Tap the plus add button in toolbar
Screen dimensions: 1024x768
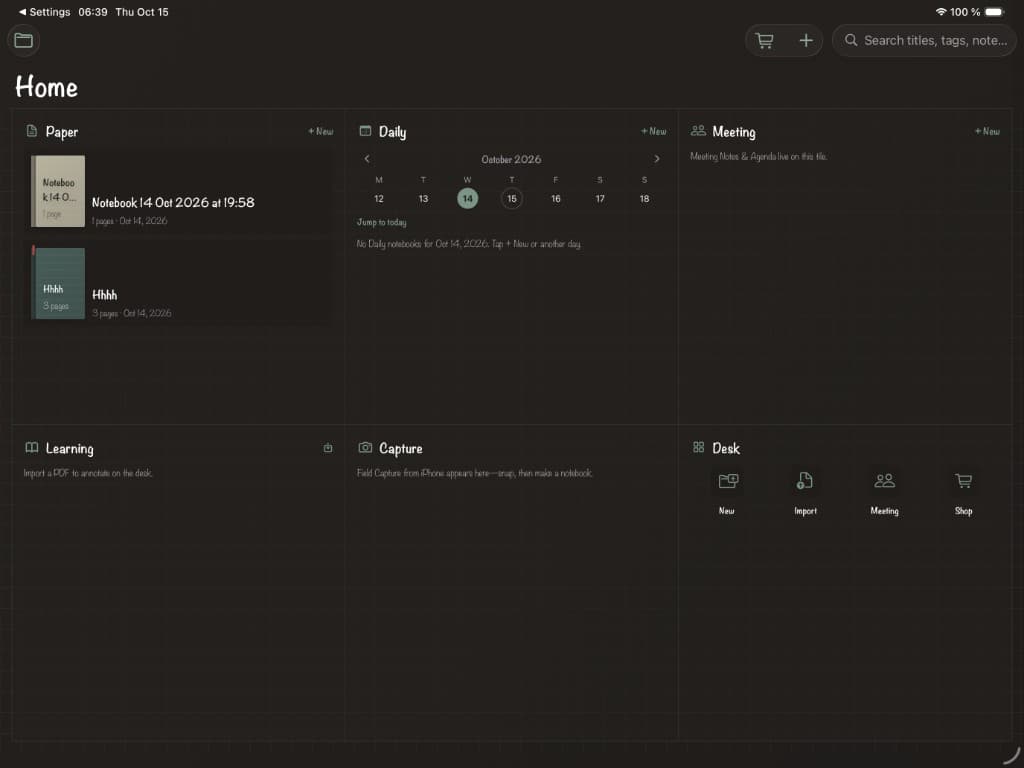(806, 40)
